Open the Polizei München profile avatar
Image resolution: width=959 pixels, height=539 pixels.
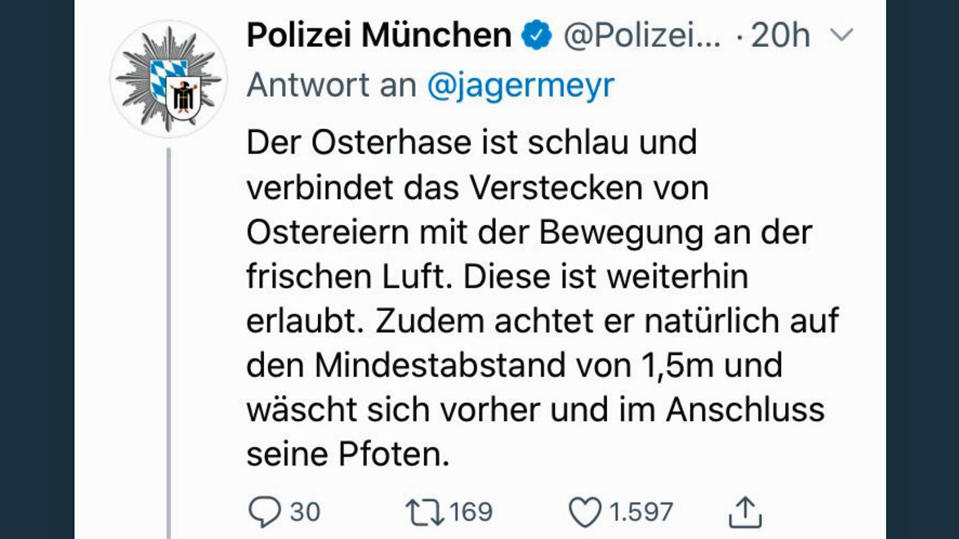click(x=169, y=79)
